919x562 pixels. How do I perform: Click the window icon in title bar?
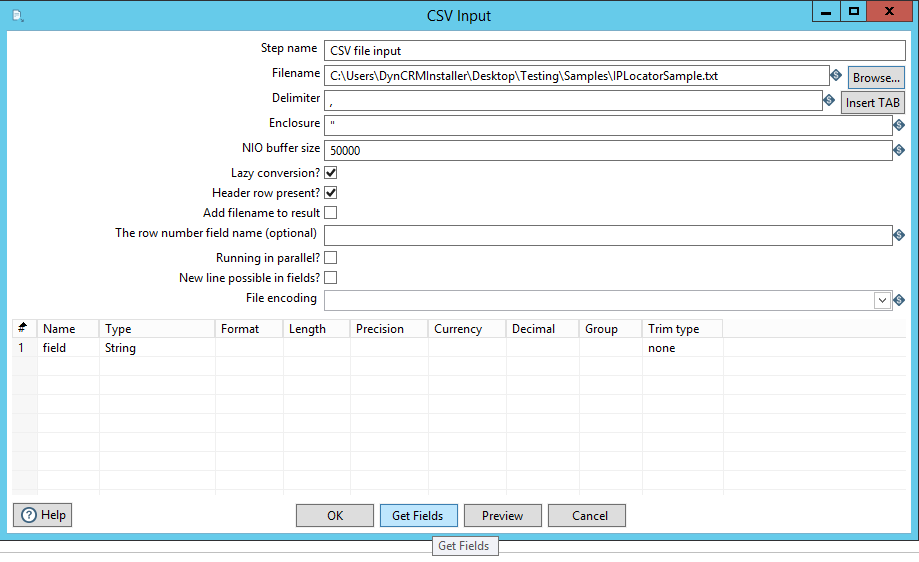click(x=17, y=16)
